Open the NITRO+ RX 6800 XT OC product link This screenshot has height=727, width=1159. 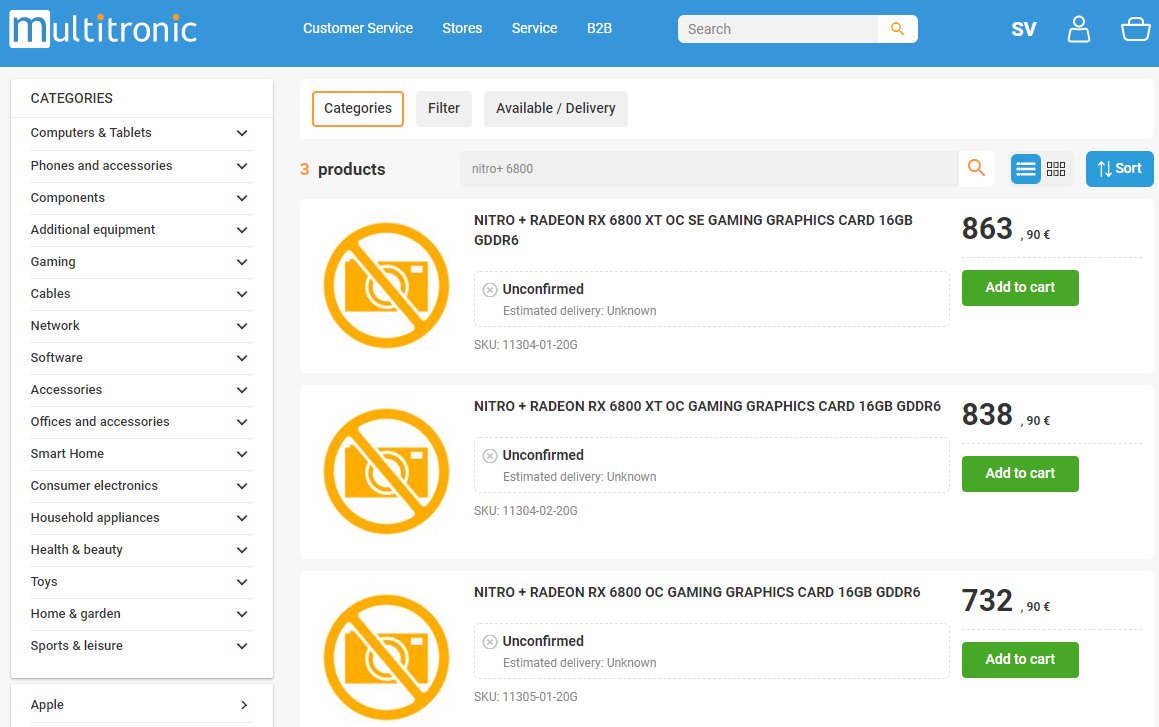(707, 406)
